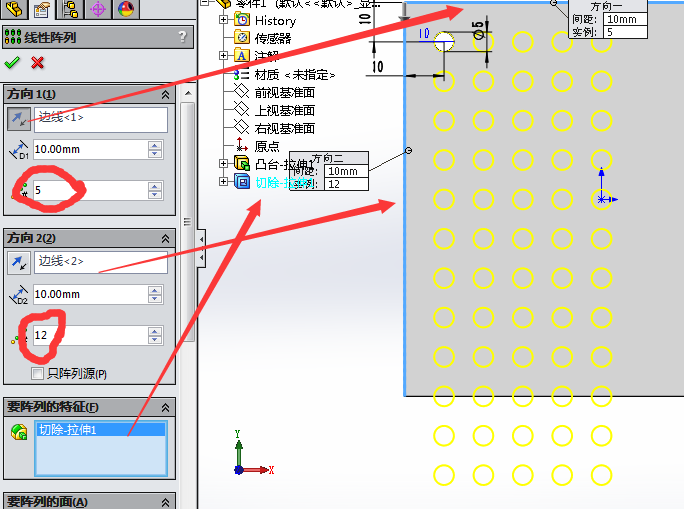This screenshot has width=684, height=509.
Task: Expand the 切除-拉伸1 feature node
Action: pyautogui.click(x=223, y=181)
